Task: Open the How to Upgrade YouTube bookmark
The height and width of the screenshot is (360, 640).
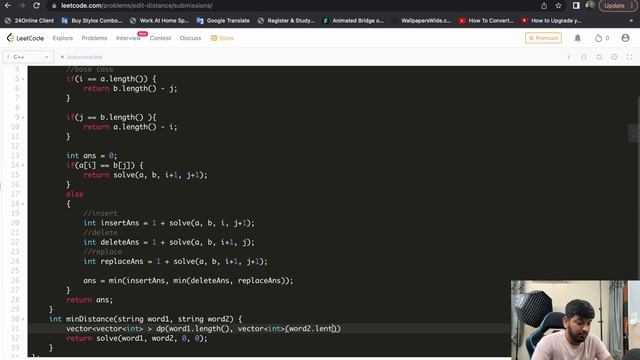Action: click(x=551, y=20)
